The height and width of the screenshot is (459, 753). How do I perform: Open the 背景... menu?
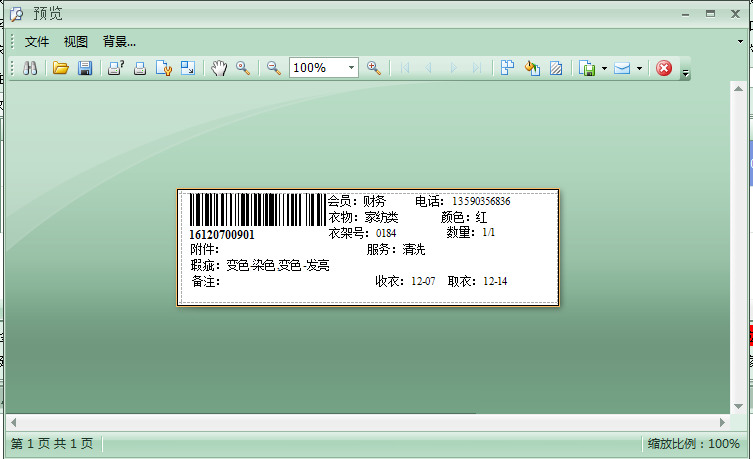[x=119, y=42]
